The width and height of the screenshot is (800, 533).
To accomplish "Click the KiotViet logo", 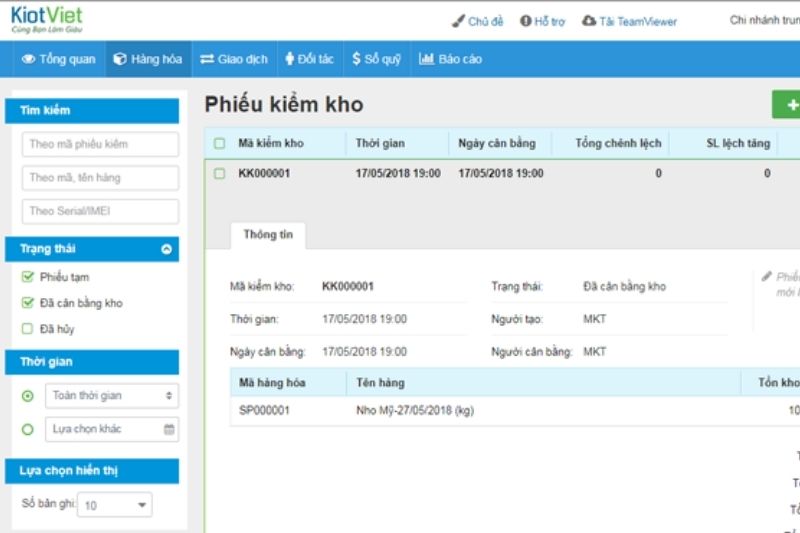I will pos(46,19).
